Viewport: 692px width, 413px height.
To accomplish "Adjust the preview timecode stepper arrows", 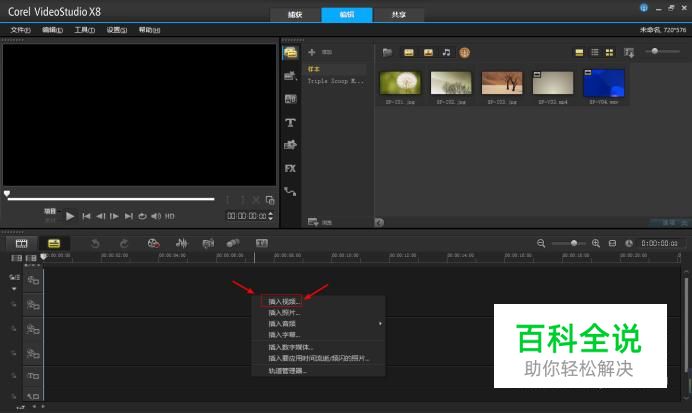I will [x=271, y=216].
